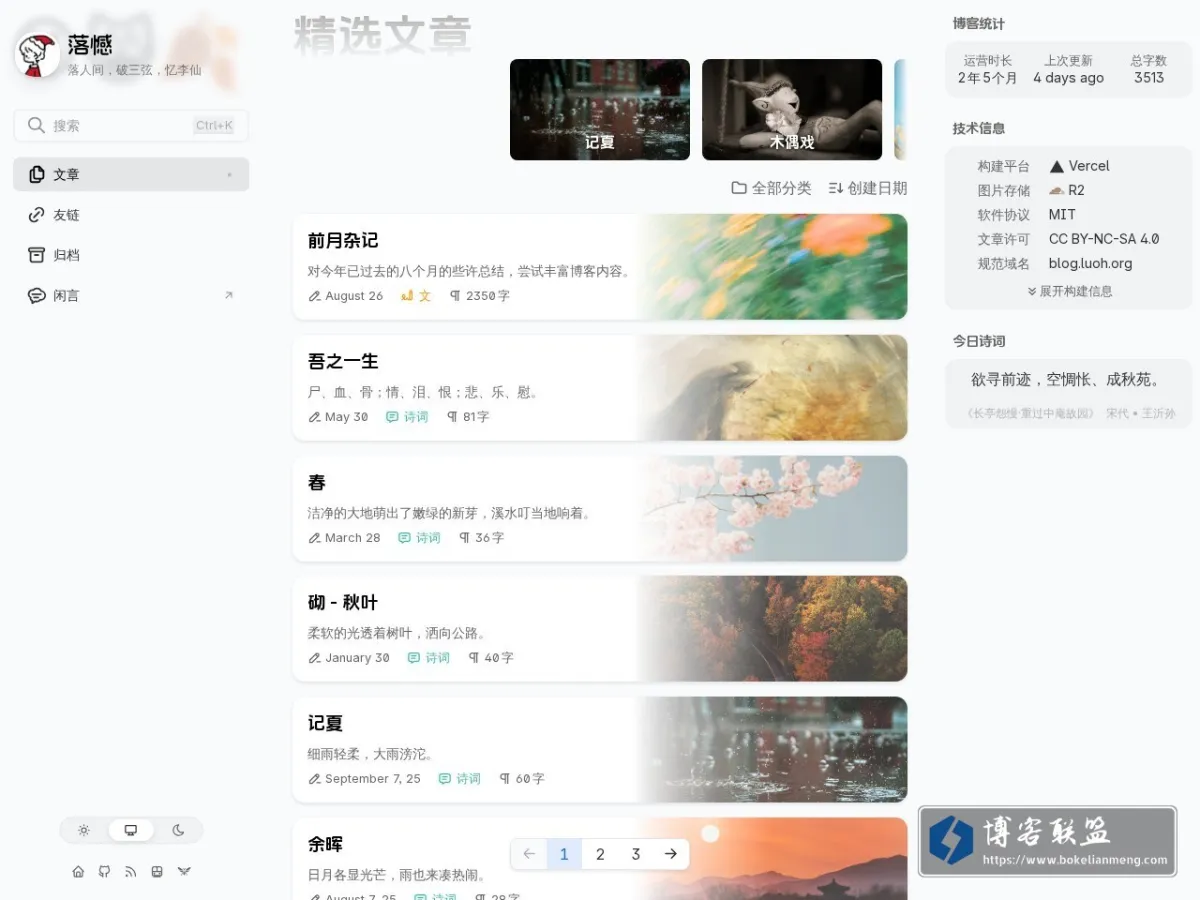The width and height of the screenshot is (1200, 900).
Task: Click the cherry blossom cover of 春
Action: coord(773,509)
